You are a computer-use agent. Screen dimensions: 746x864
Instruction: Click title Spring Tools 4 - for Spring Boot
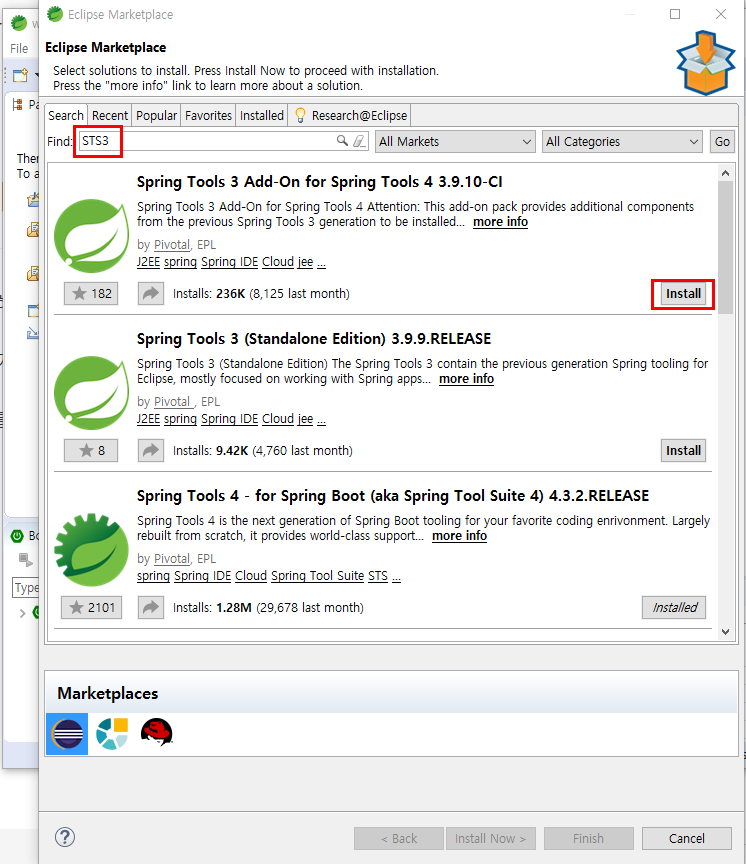[393, 496]
